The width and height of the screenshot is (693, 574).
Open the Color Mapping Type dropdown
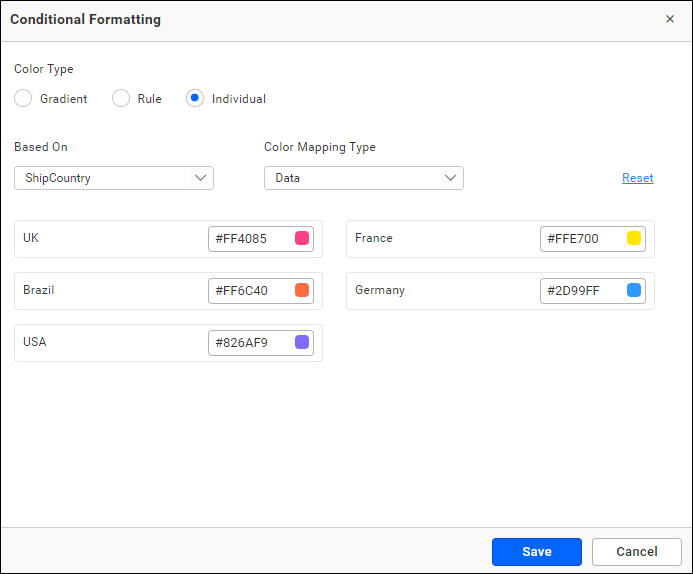pos(363,178)
